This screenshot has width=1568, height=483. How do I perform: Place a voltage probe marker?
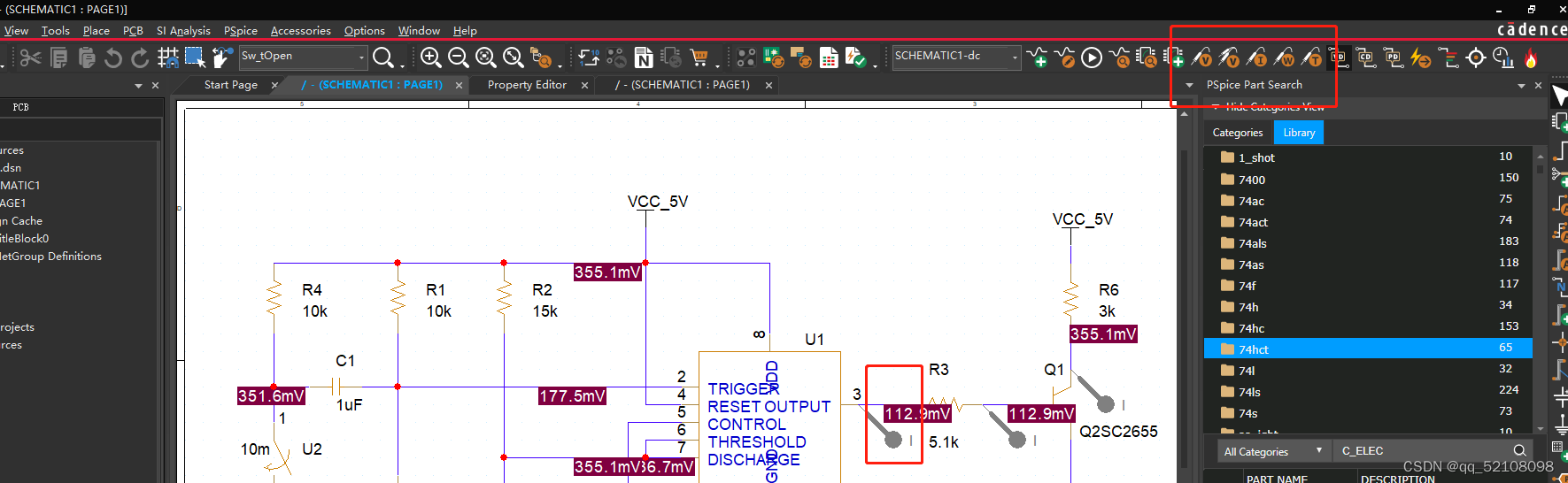(1201, 57)
